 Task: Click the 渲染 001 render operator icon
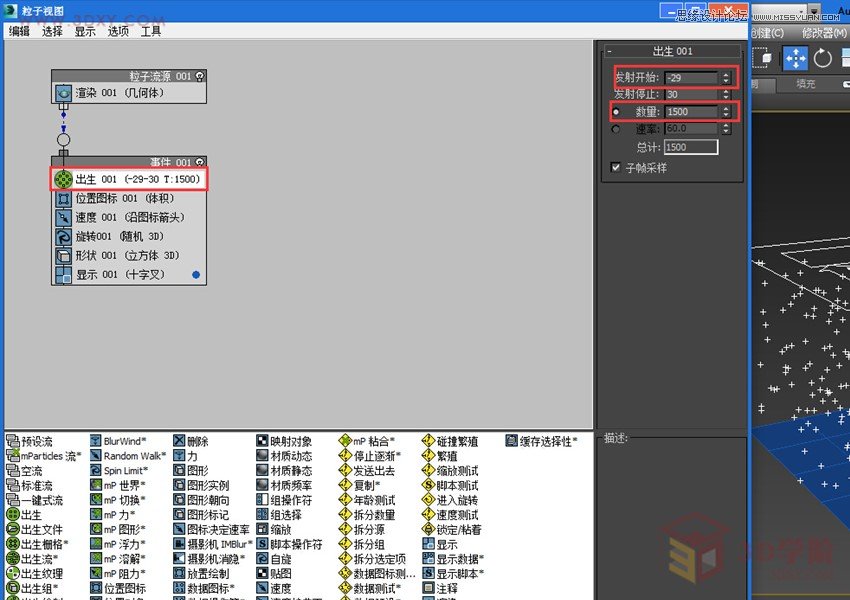point(63,93)
